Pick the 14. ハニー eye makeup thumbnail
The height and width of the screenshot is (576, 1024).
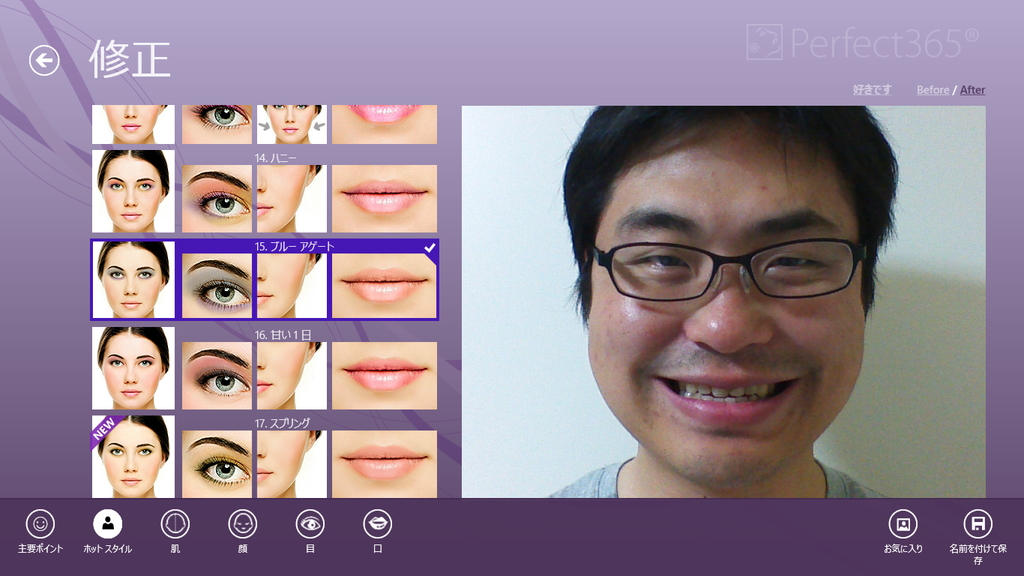pyautogui.click(x=217, y=199)
